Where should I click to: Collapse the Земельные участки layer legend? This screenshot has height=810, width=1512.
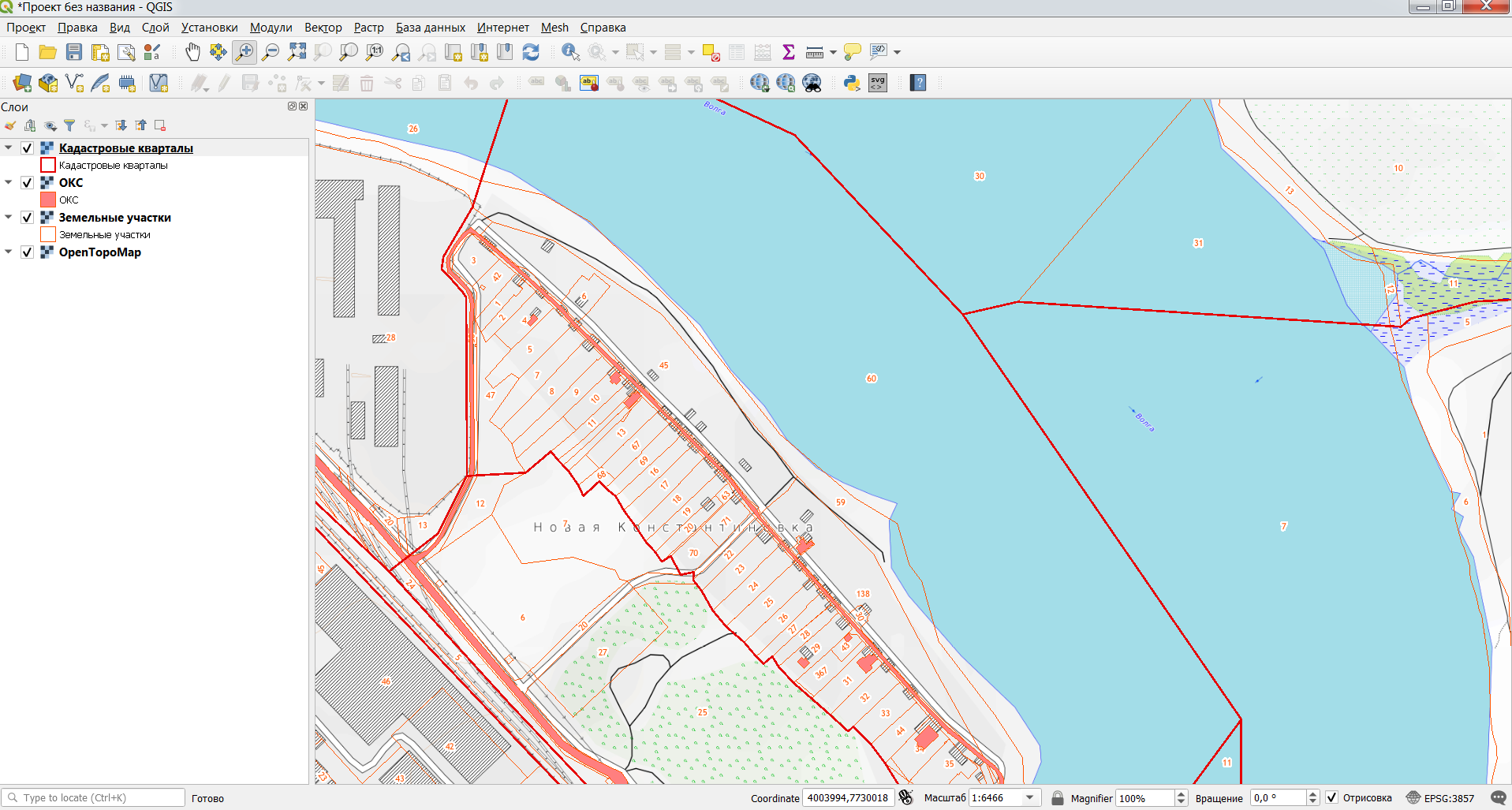pyautogui.click(x=9, y=217)
